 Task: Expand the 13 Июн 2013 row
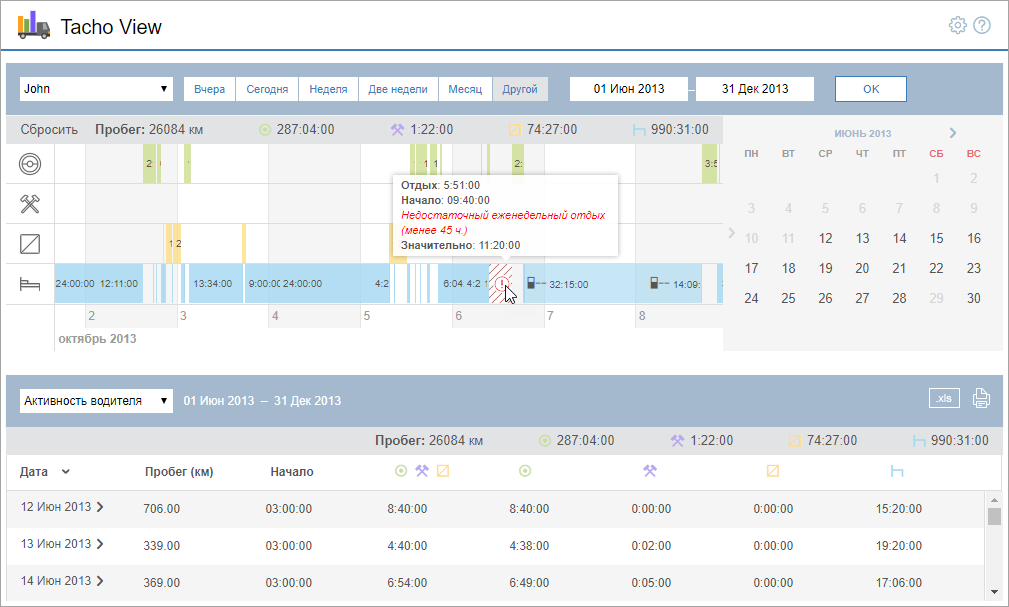tap(99, 544)
